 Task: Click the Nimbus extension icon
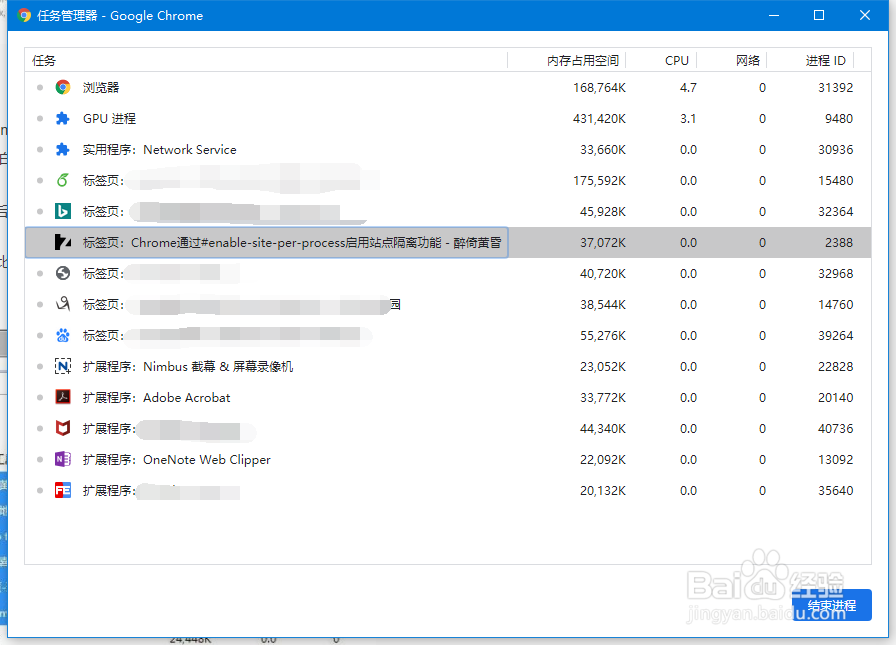[x=63, y=366]
